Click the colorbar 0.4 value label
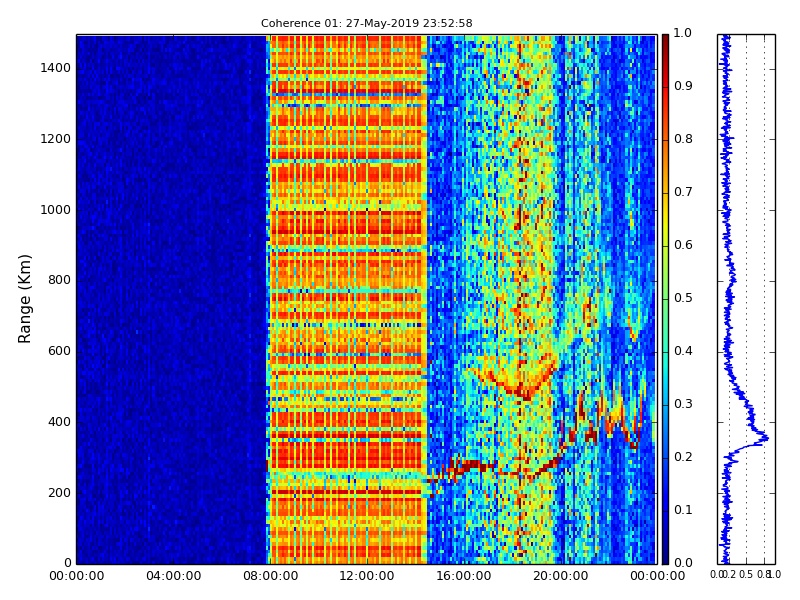 [x=683, y=351]
